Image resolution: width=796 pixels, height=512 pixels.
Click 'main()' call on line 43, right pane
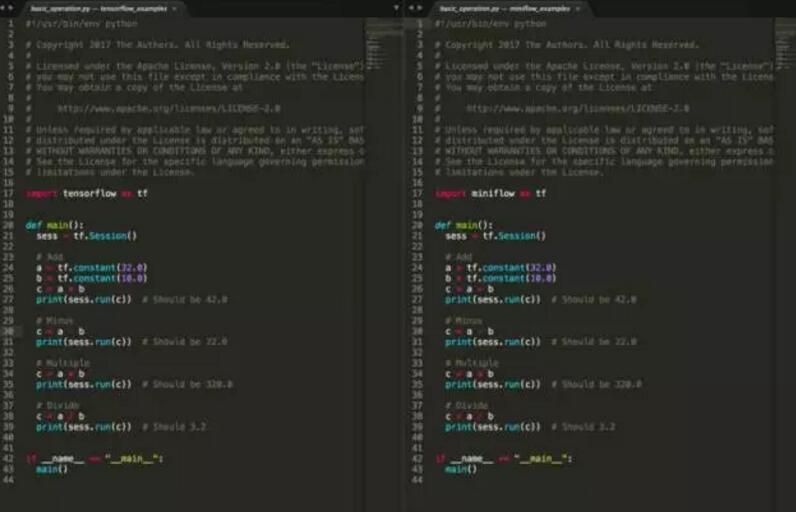click(x=461, y=469)
